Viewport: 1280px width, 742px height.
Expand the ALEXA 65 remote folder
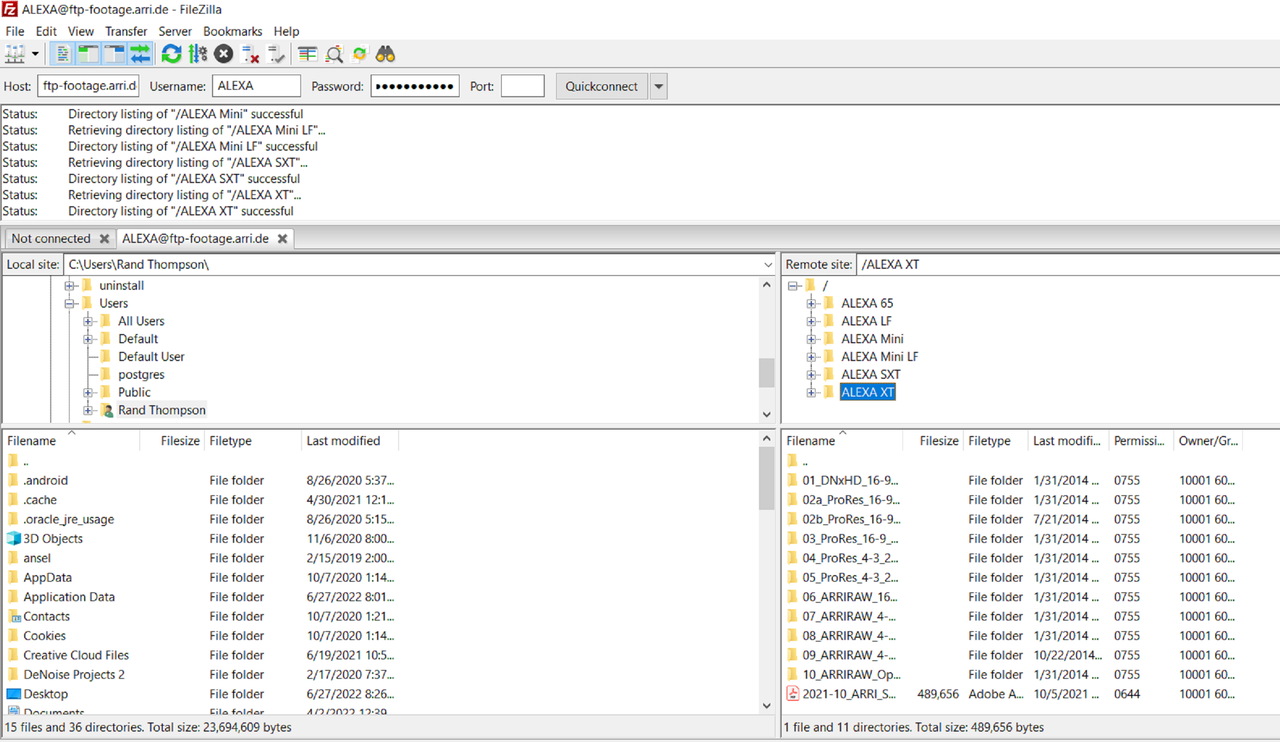click(x=812, y=303)
